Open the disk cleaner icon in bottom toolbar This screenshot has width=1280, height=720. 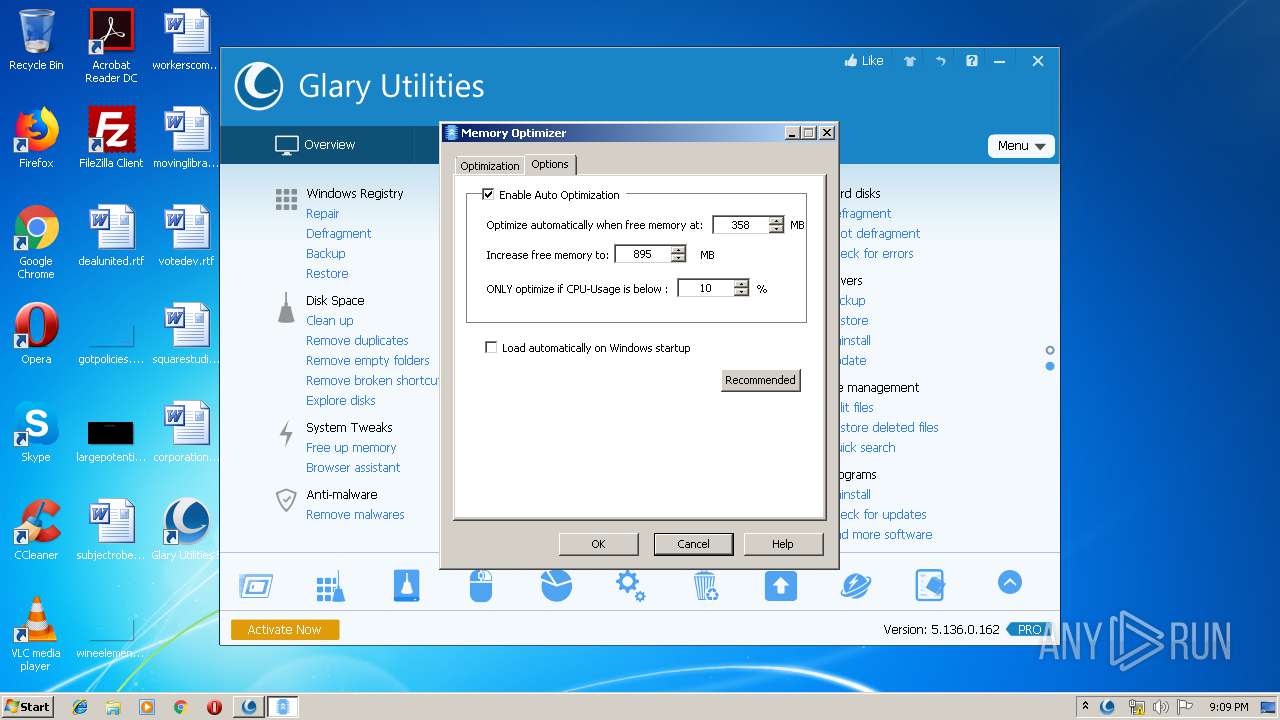[406, 585]
